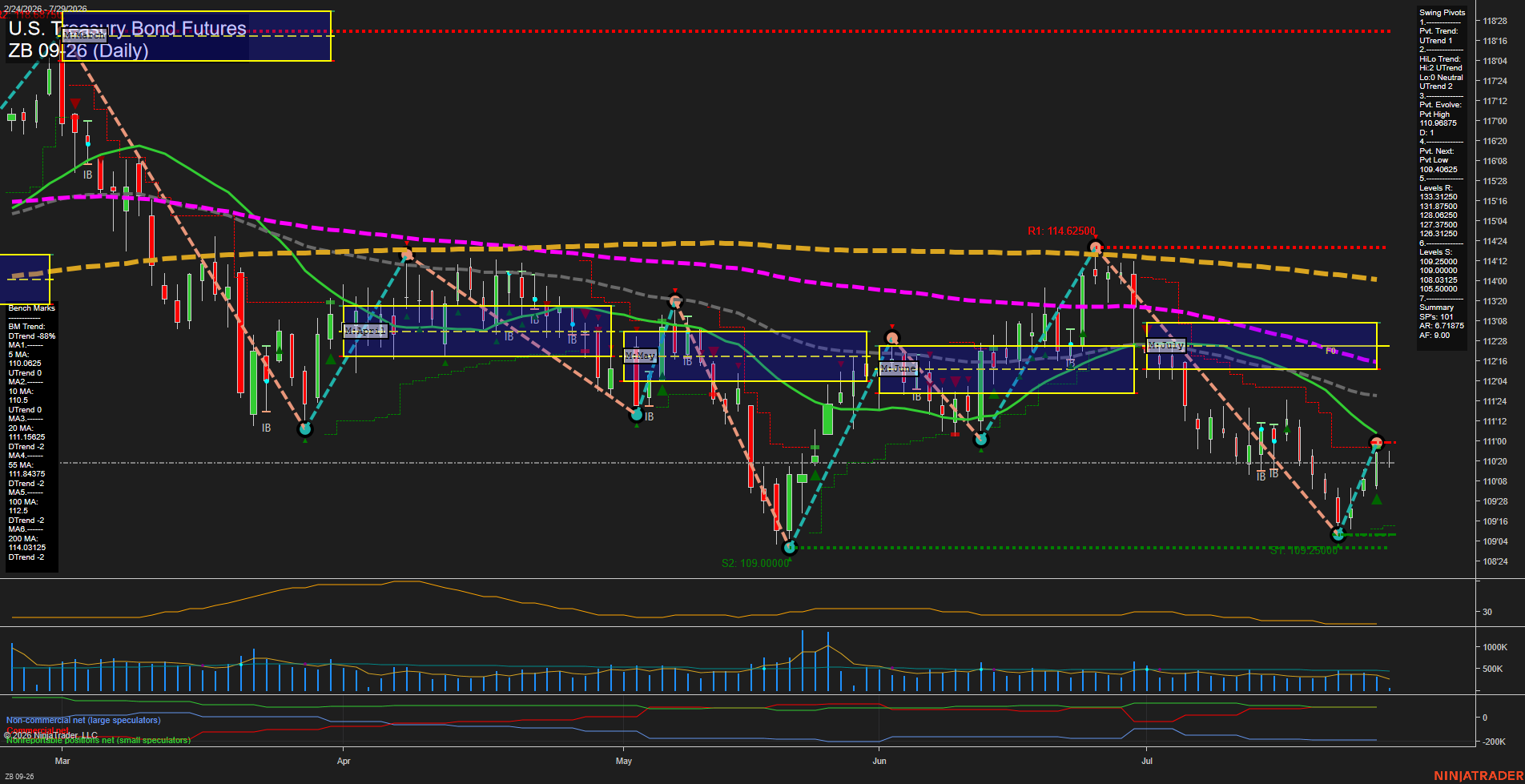Select the M:July monthly range label
The width and height of the screenshot is (1525, 784).
(1166, 345)
